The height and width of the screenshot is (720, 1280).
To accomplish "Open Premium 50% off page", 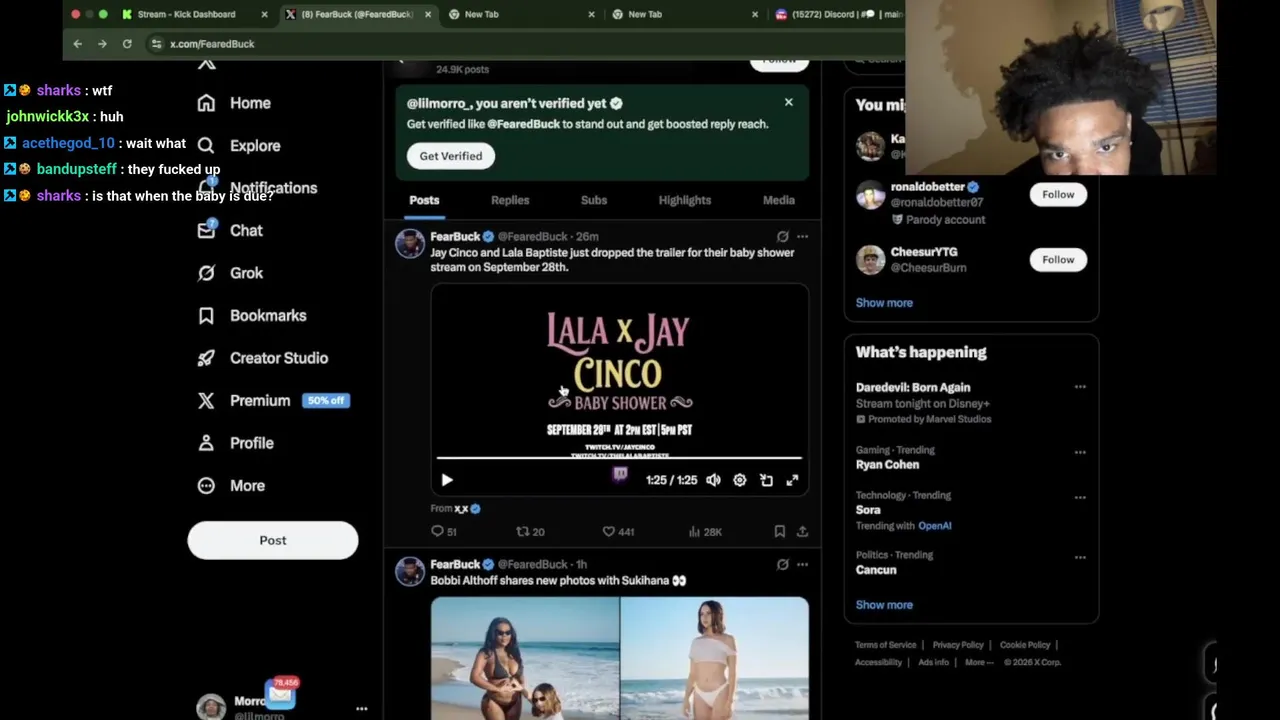I will [x=273, y=400].
